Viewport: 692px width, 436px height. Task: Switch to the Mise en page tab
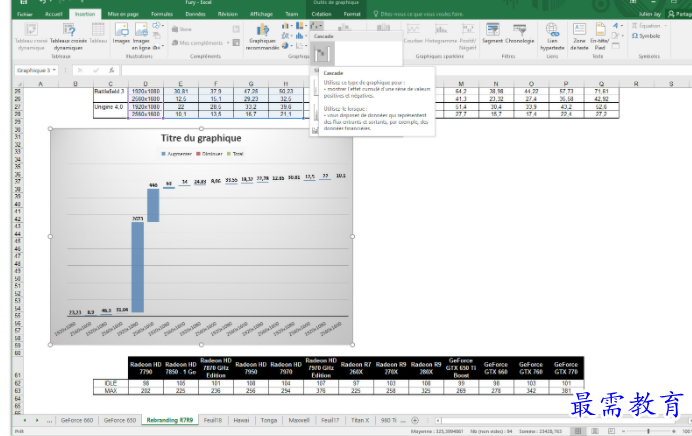pyautogui.click(x=123, y=14)
